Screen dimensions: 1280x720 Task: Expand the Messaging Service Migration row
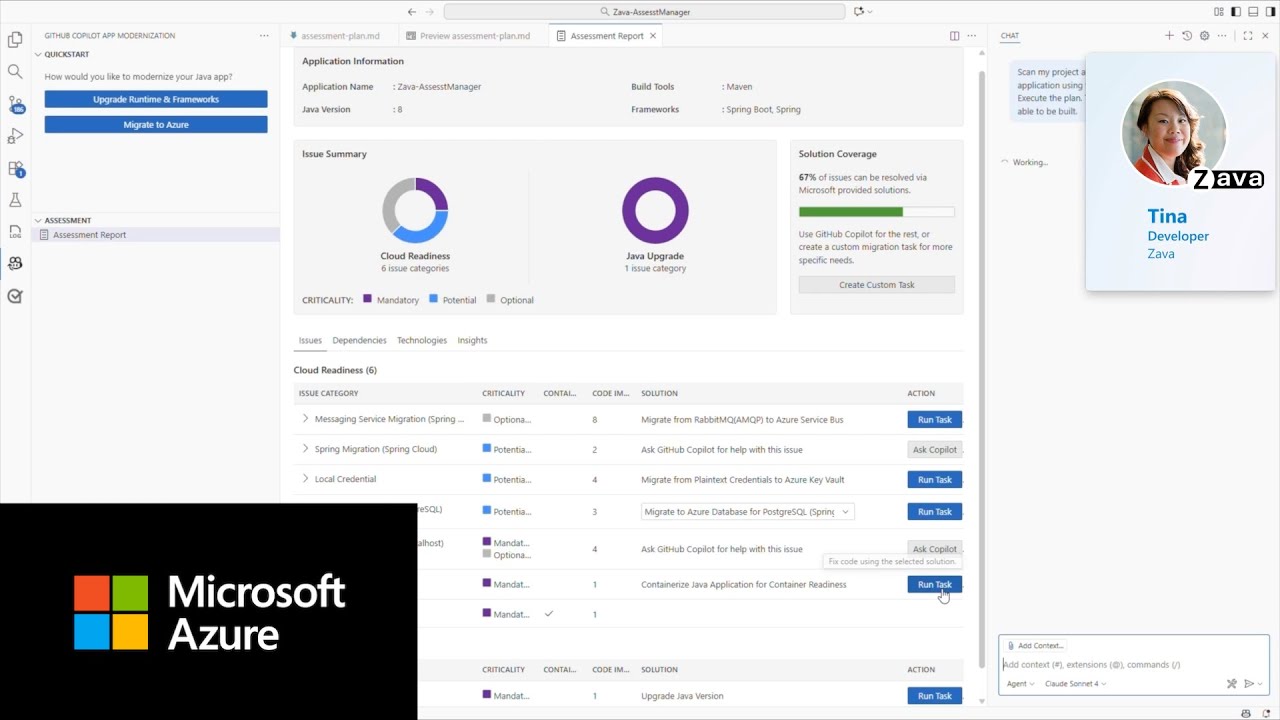pos(306,419)
